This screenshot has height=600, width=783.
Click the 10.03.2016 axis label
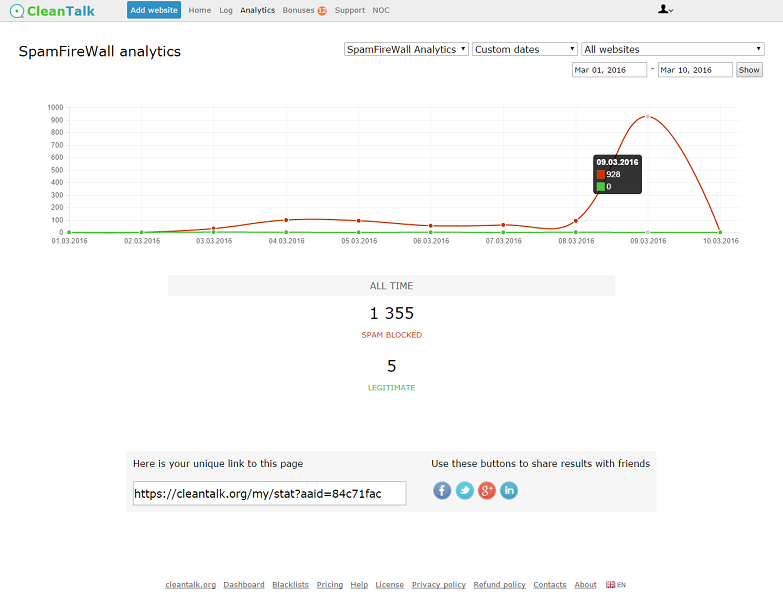[x=721, y=241]
